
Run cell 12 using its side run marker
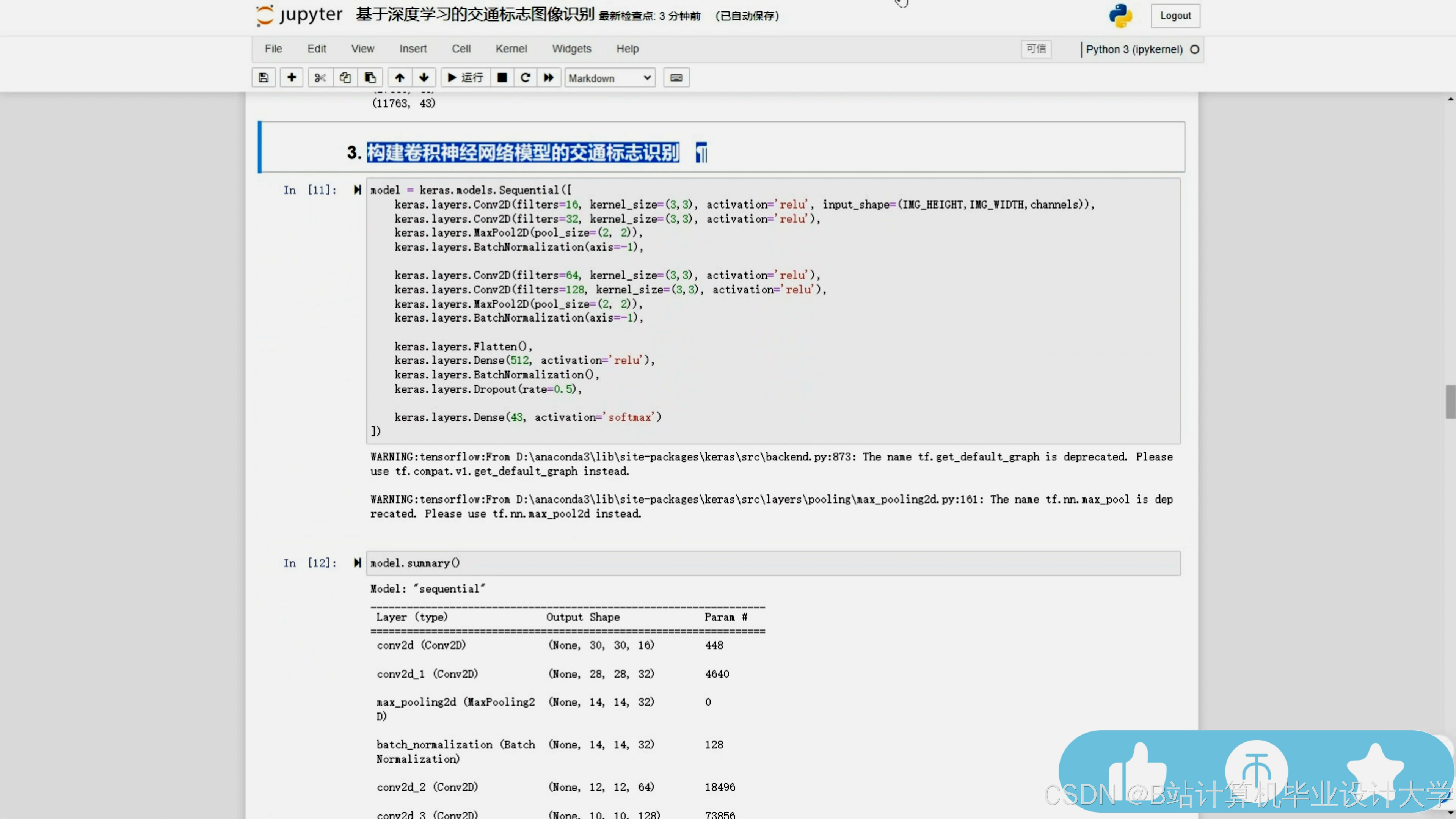tap(357, 563)
